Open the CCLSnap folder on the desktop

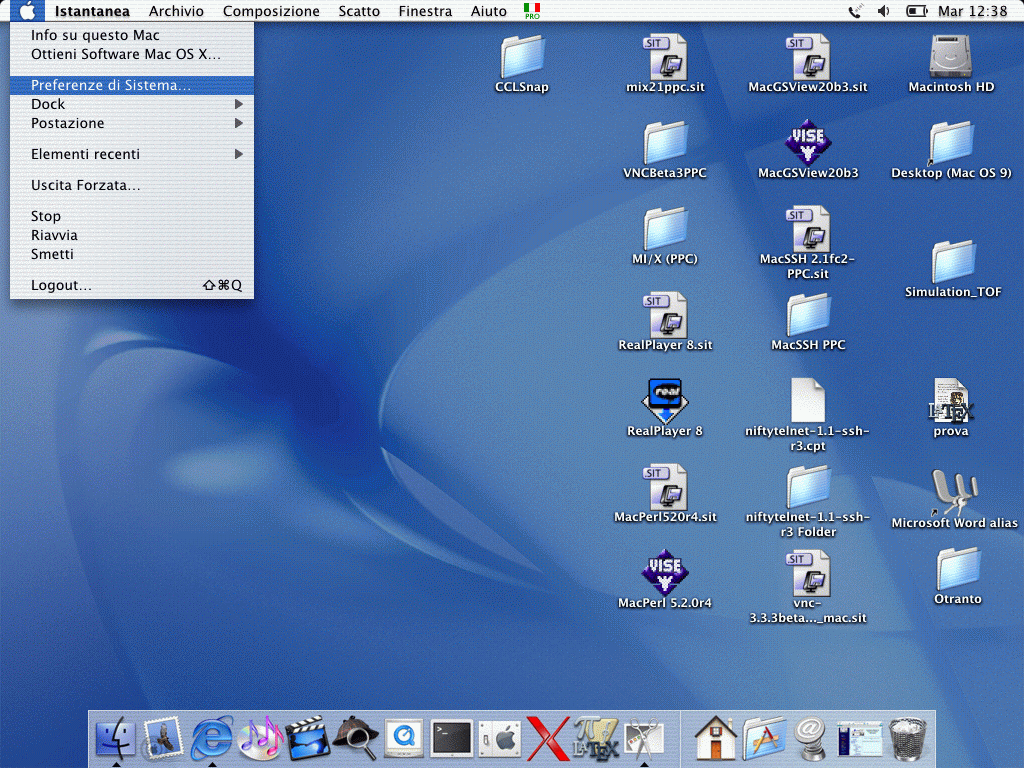tap(522, 57)
